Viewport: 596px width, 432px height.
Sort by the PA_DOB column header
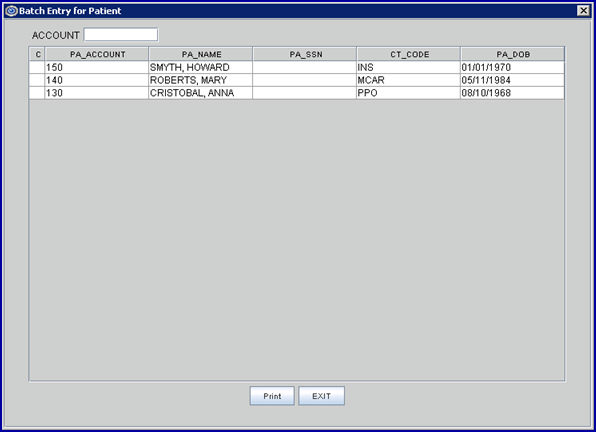pyautogui.click(x=512, y=54)
